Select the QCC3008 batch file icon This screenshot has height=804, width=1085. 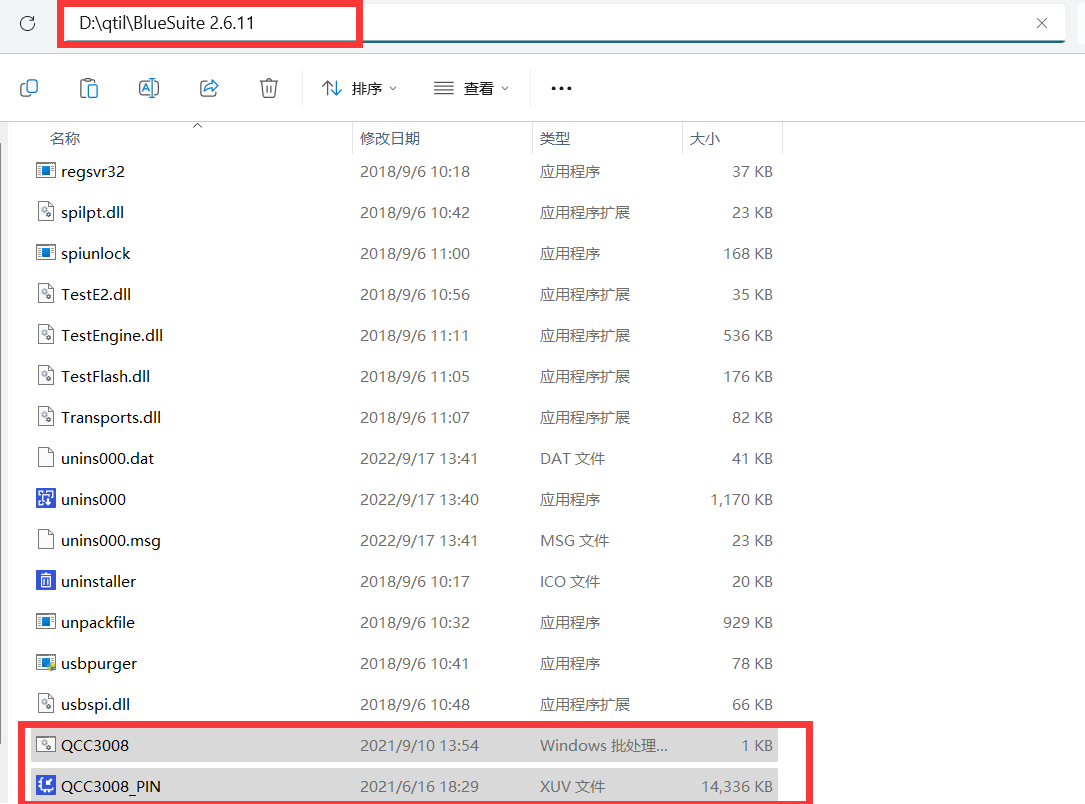(46, 744)
